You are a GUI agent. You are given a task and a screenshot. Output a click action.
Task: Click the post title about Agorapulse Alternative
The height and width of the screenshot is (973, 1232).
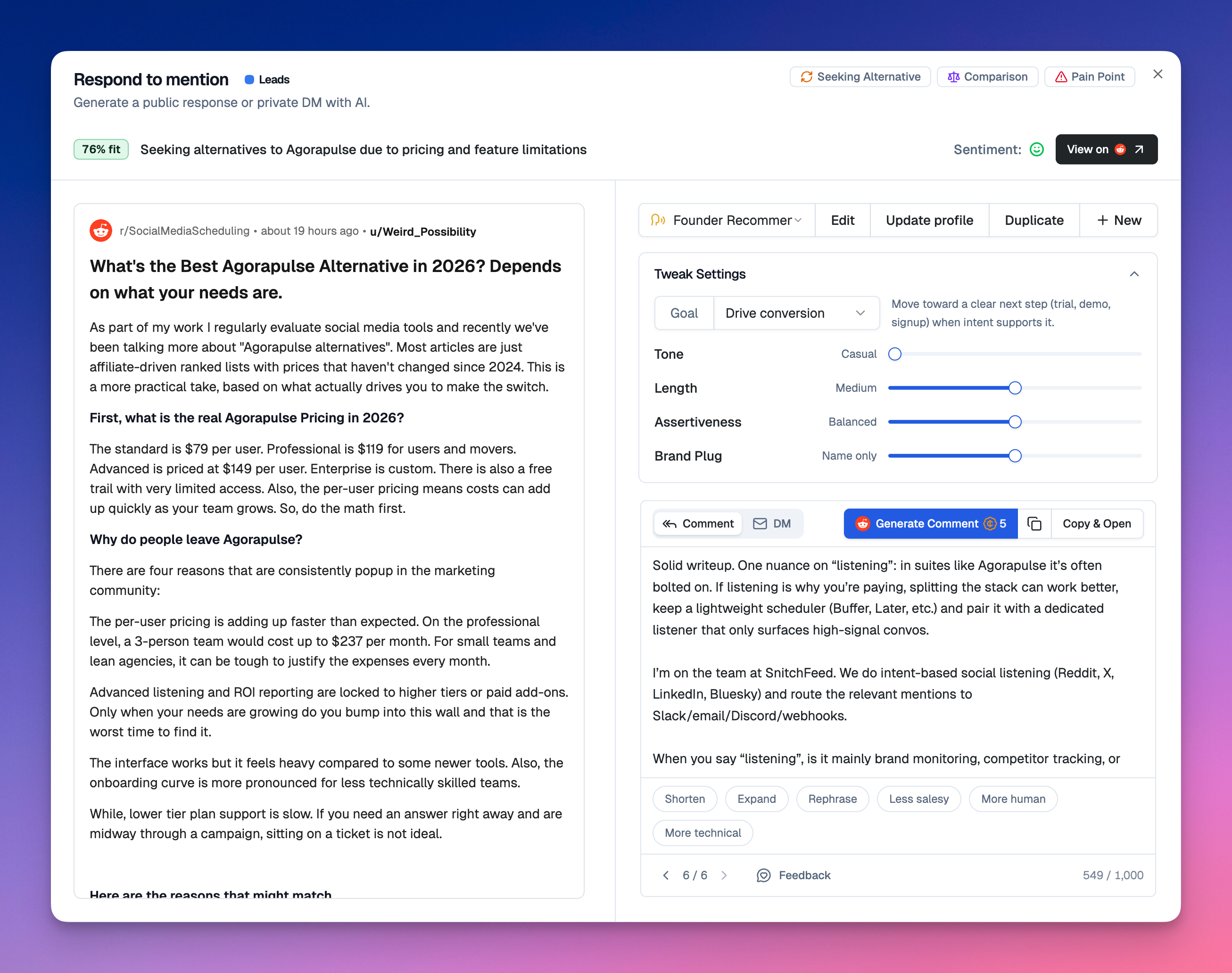tap(325, 279)
